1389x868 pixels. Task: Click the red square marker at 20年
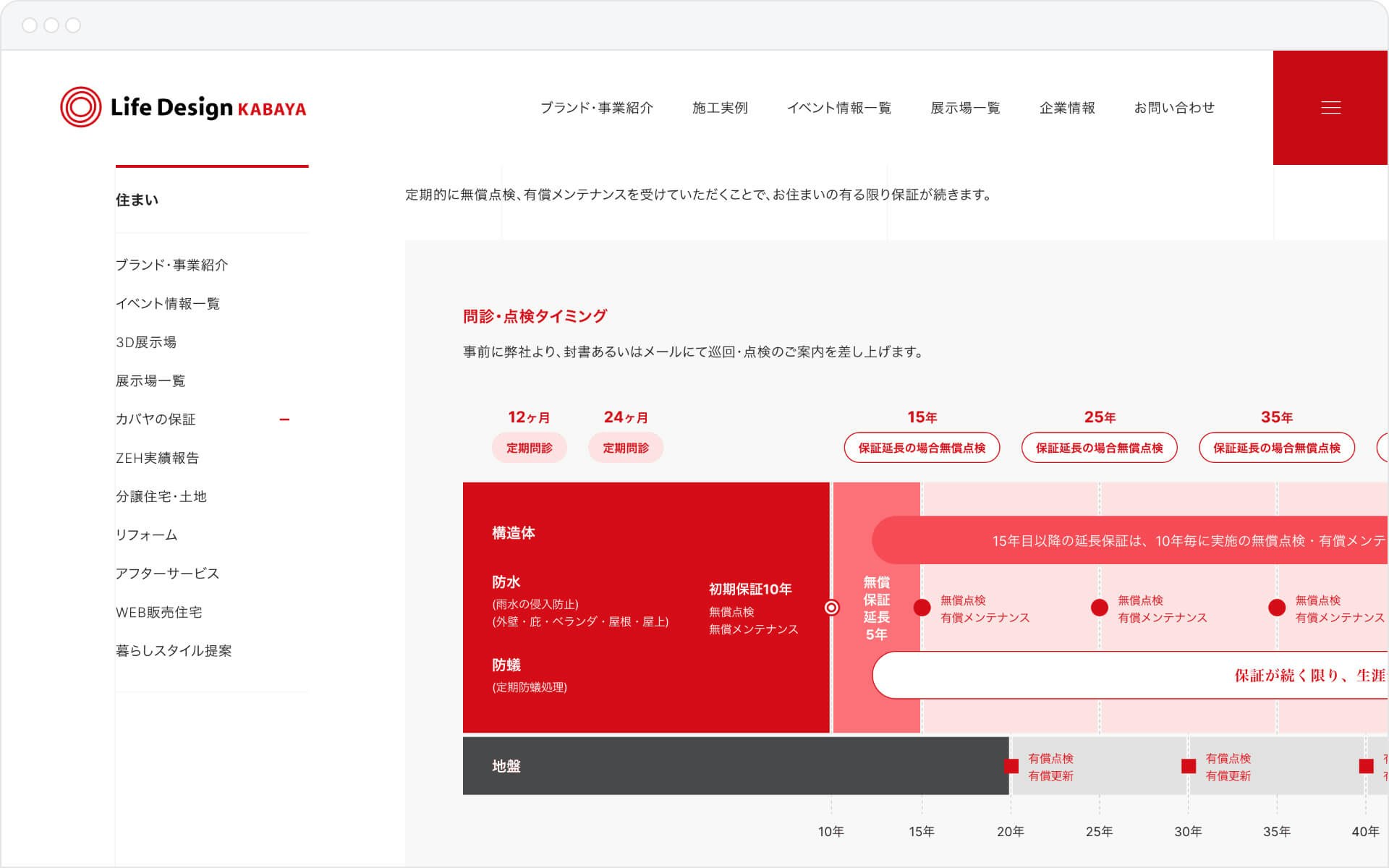(x=1011, y=766)
